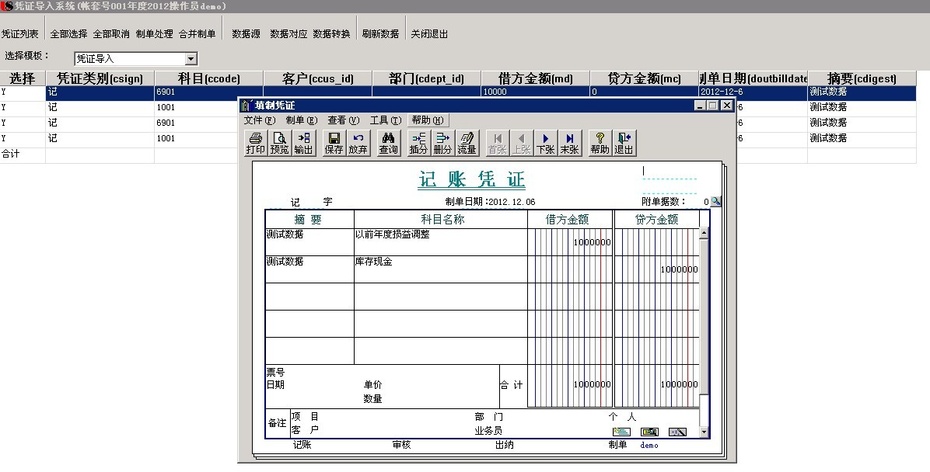The height and width of the screenshot is (472, 930).
Task: Open 预览 (Preview) from the voucher toolbar
Action: tap(279, 143)
